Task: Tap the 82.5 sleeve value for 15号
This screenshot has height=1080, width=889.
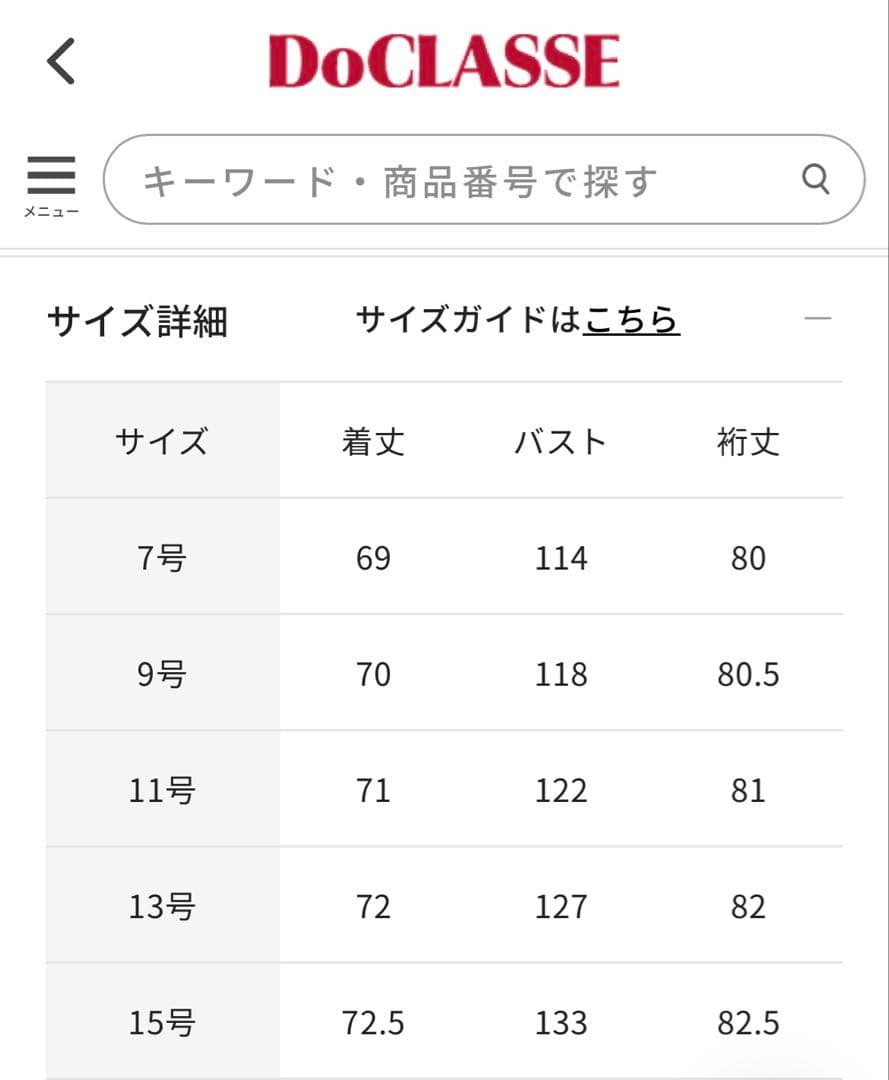Action: click(x=747, y=1022)
